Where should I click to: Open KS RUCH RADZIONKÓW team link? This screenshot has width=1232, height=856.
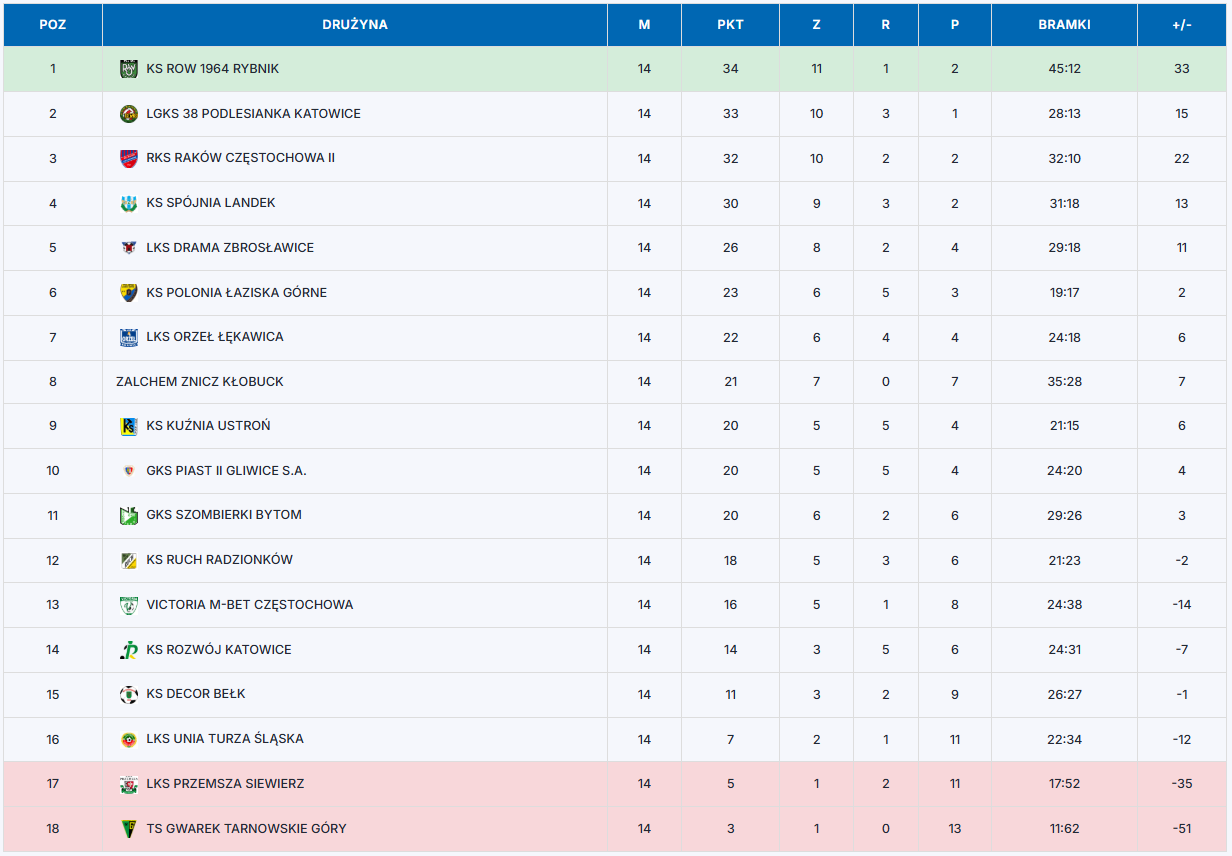(219, 560)
